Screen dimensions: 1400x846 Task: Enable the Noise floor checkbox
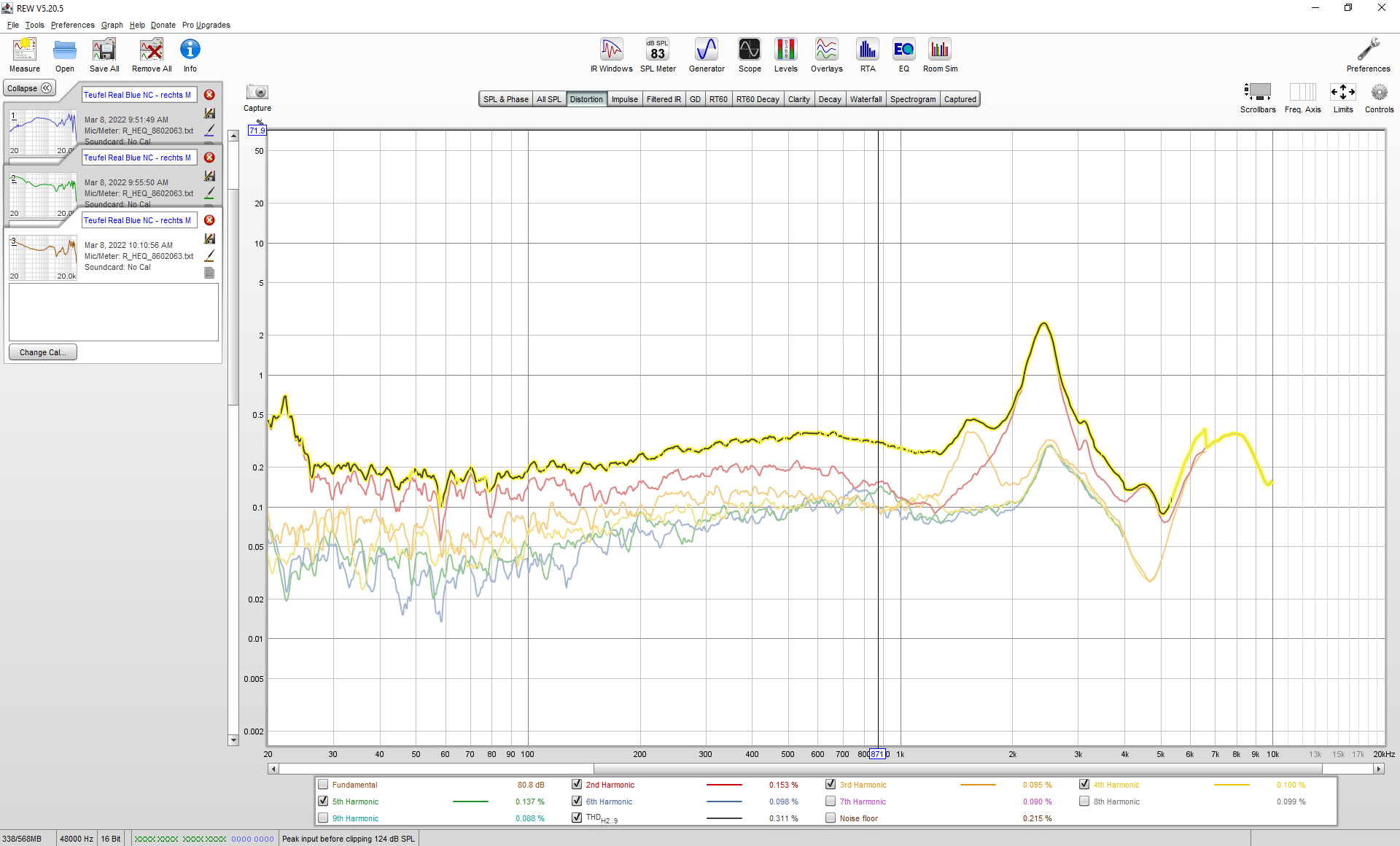point(831,818)
